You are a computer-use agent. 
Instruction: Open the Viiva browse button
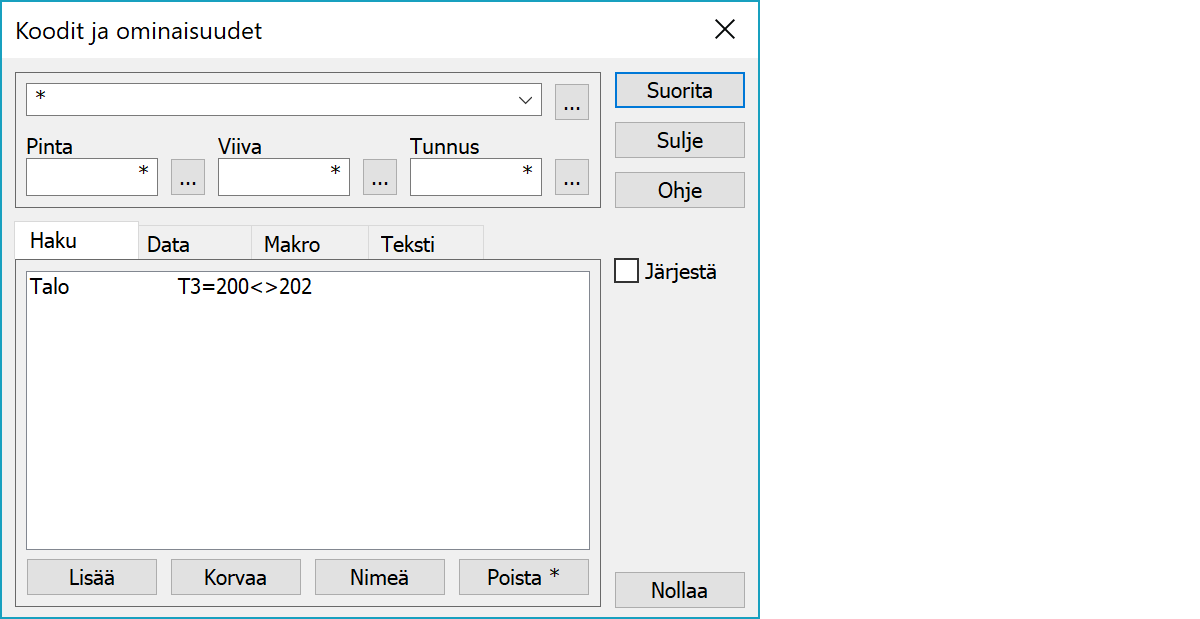[379, 177]
